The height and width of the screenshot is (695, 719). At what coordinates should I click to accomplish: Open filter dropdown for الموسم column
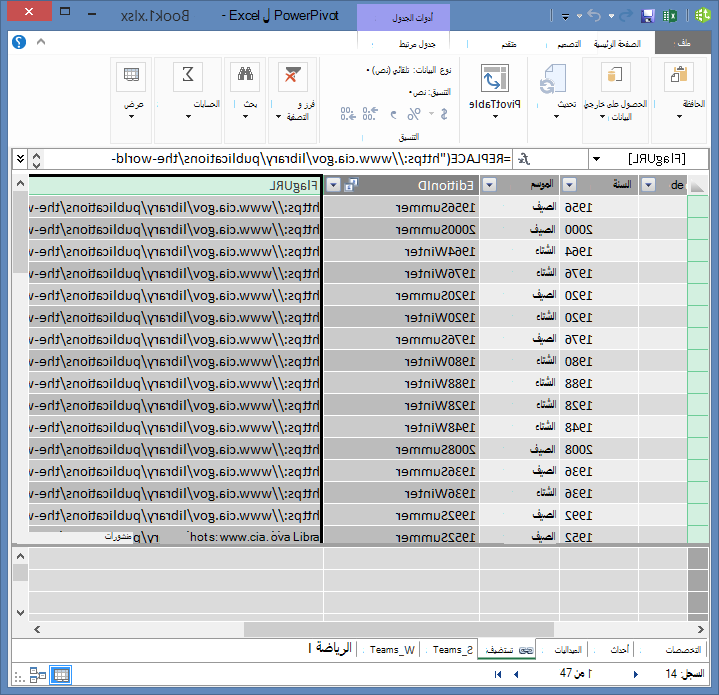point(490,185)
